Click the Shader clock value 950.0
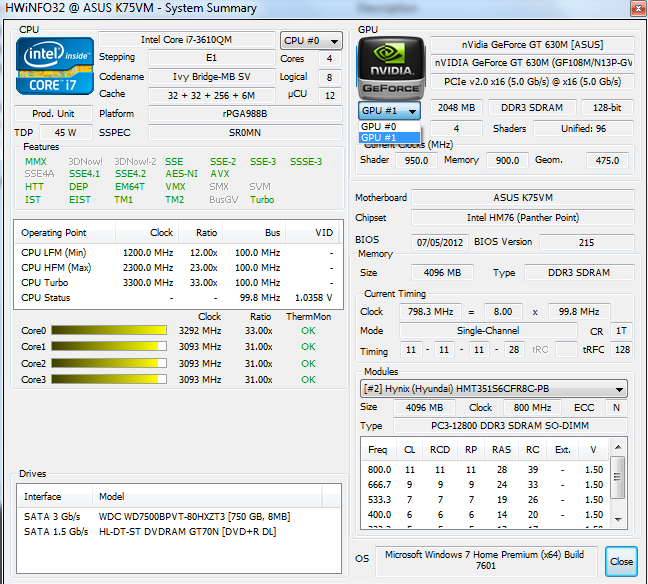The height and width of the screenshot is (584, 648). 416,160
